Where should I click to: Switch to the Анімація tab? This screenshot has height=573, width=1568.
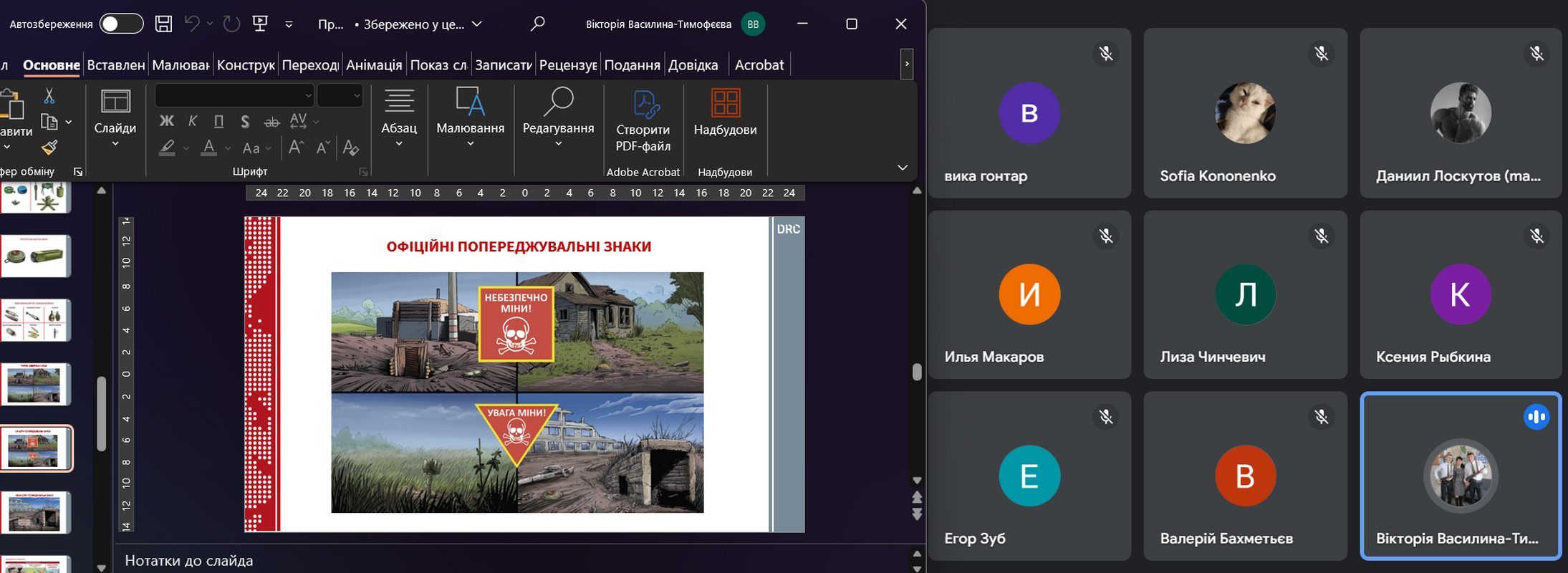click(x=374, y=65)
